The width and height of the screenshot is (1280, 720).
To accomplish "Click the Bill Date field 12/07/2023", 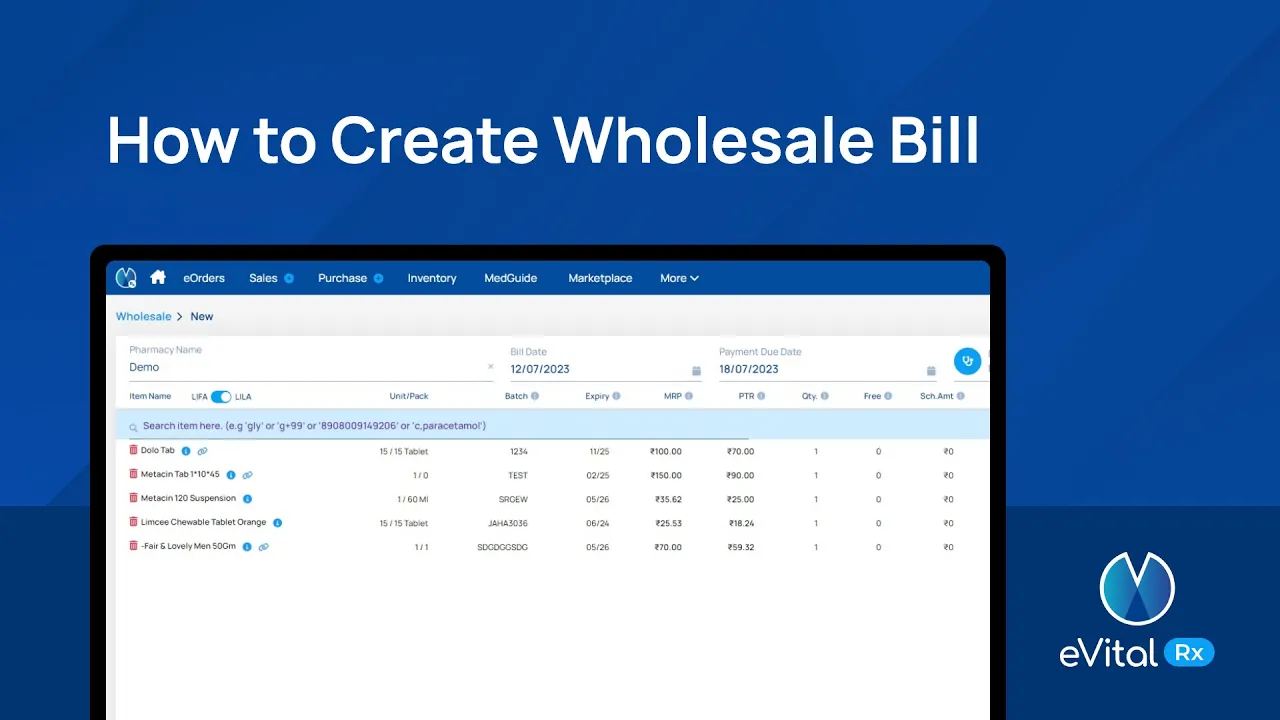I will click(605, 369).
